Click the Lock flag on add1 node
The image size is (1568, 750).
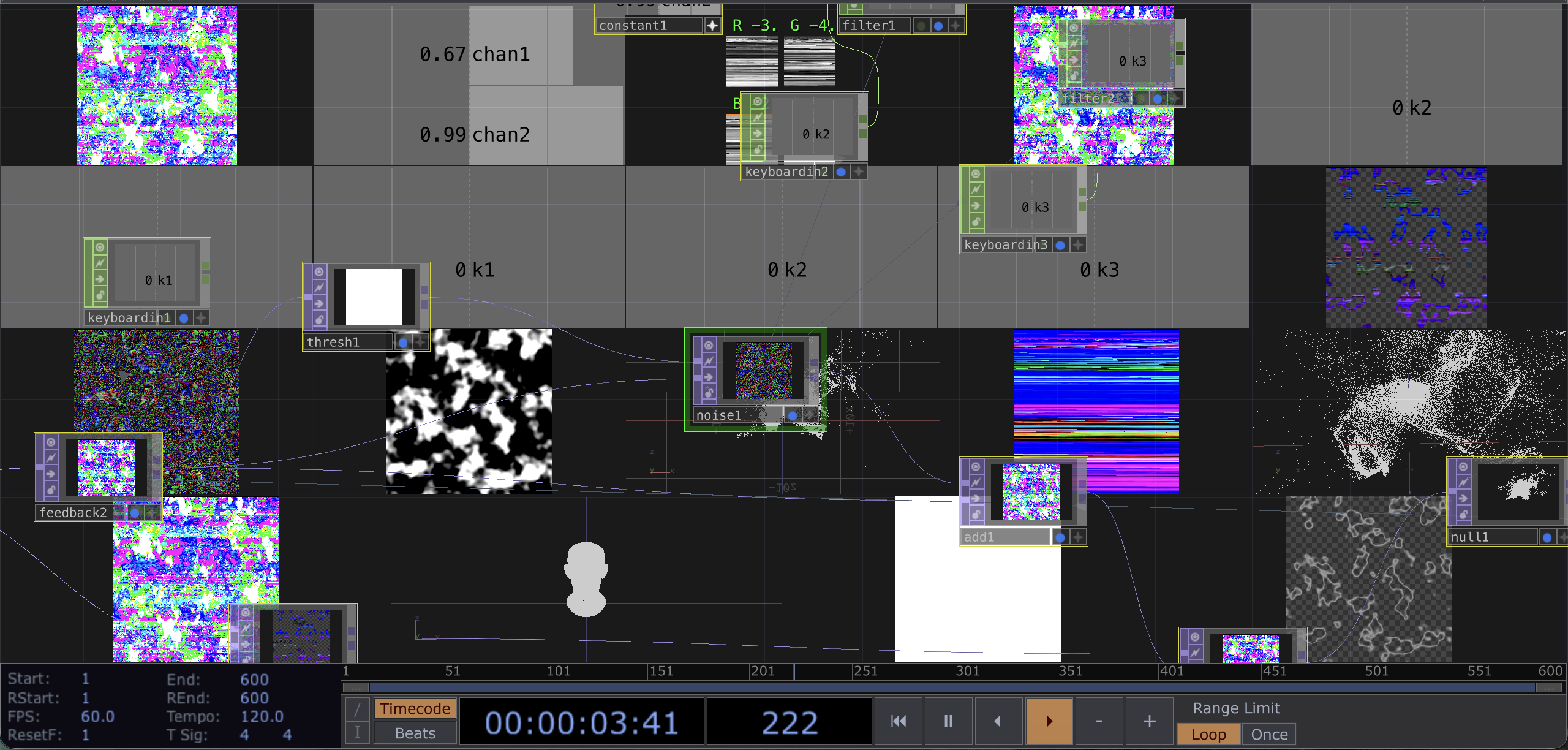coord(976,515)
